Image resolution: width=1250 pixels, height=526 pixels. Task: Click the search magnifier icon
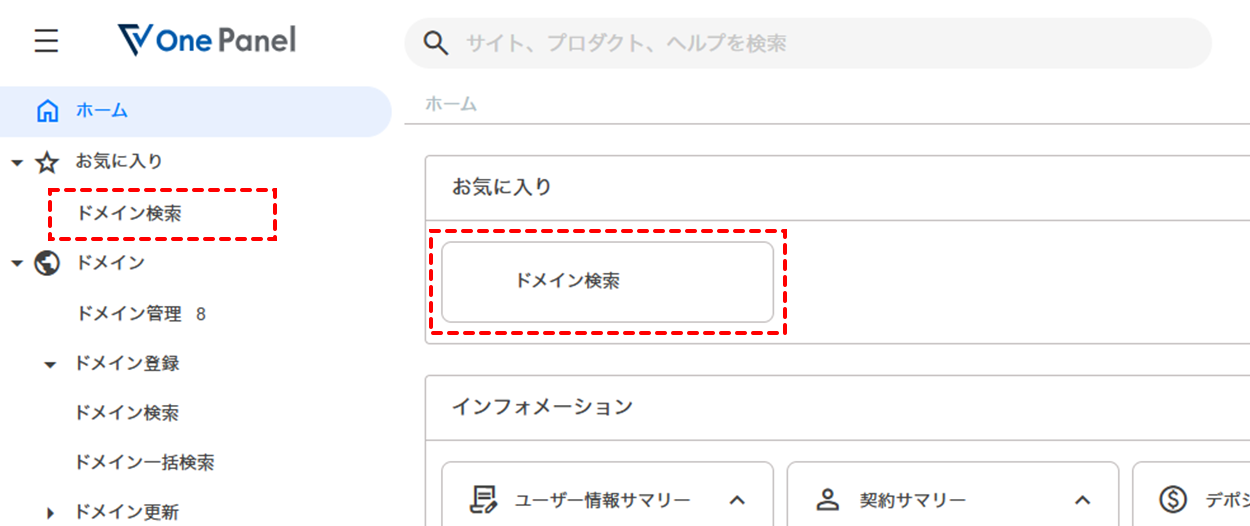click(x=435, y=43)
